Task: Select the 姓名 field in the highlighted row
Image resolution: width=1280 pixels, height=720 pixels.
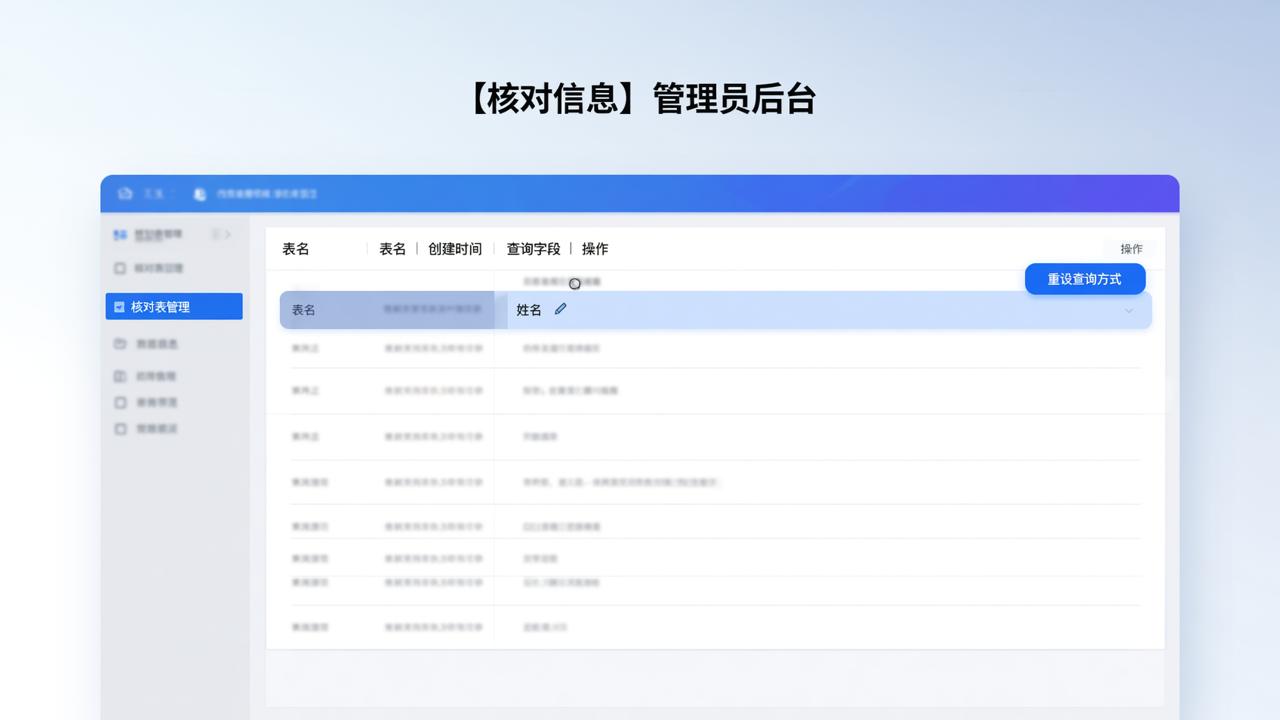Action: pyautogui.click(x=529, y=310)
